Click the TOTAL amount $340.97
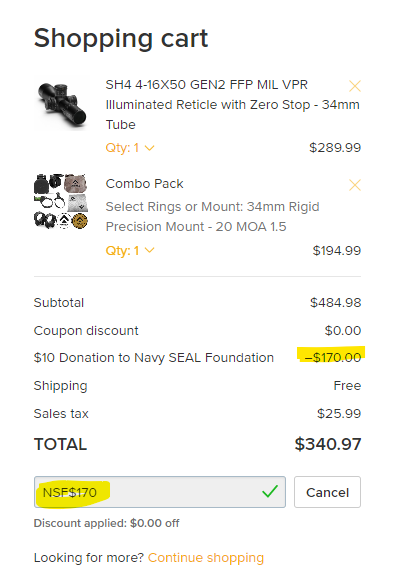The image size is (393, 571). [x=328, y=444]
